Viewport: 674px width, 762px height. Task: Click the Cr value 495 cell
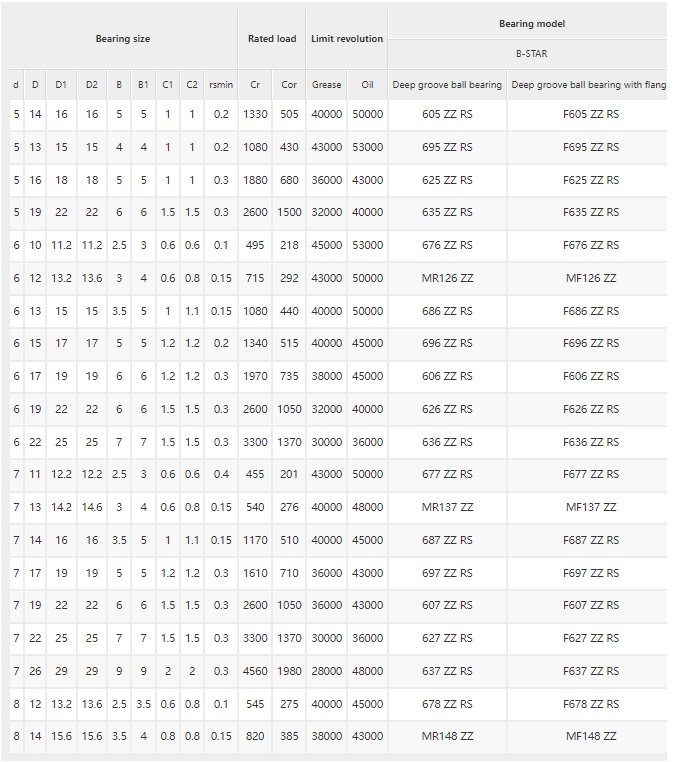(x=255, y=245)
